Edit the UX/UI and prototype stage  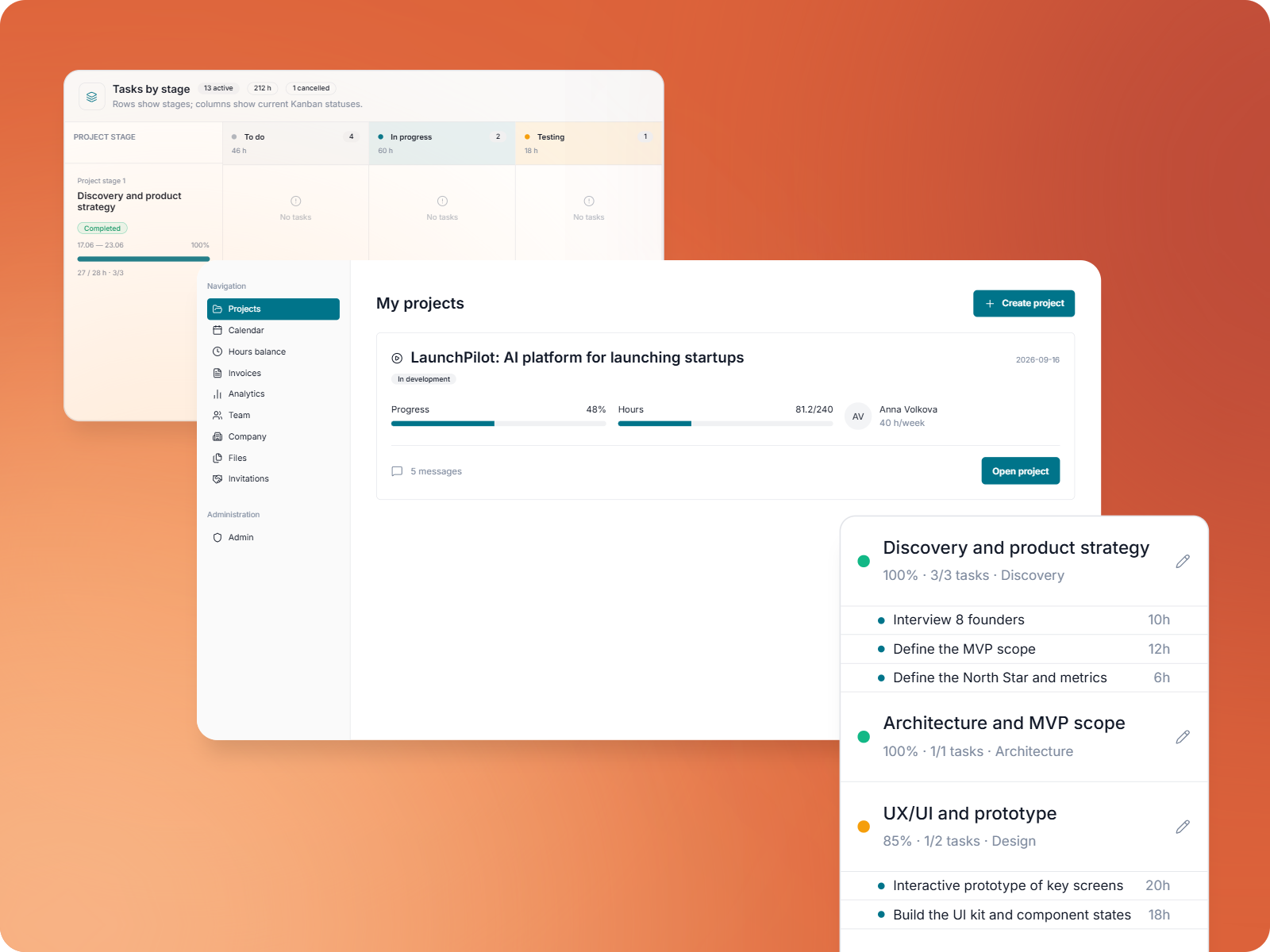click(x=1183, y=827)
